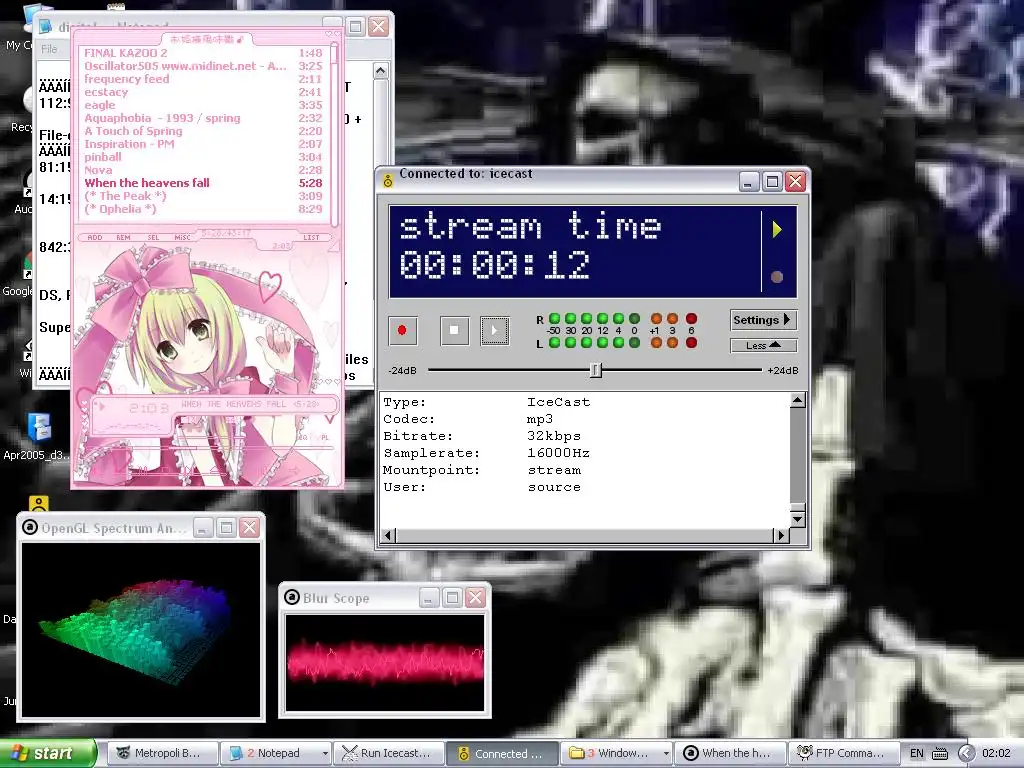The height and width of the screenshot is (768, 1024).
Task: Click the Blur Scope window title icon
Action: tap(292, 598)
